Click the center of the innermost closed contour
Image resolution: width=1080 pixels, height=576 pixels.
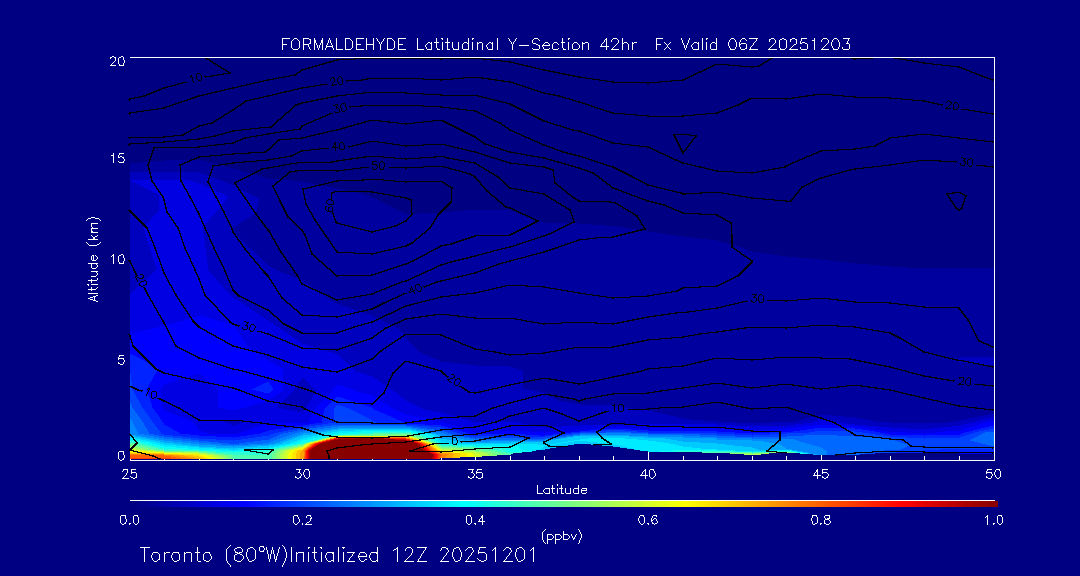click(370, 211)
